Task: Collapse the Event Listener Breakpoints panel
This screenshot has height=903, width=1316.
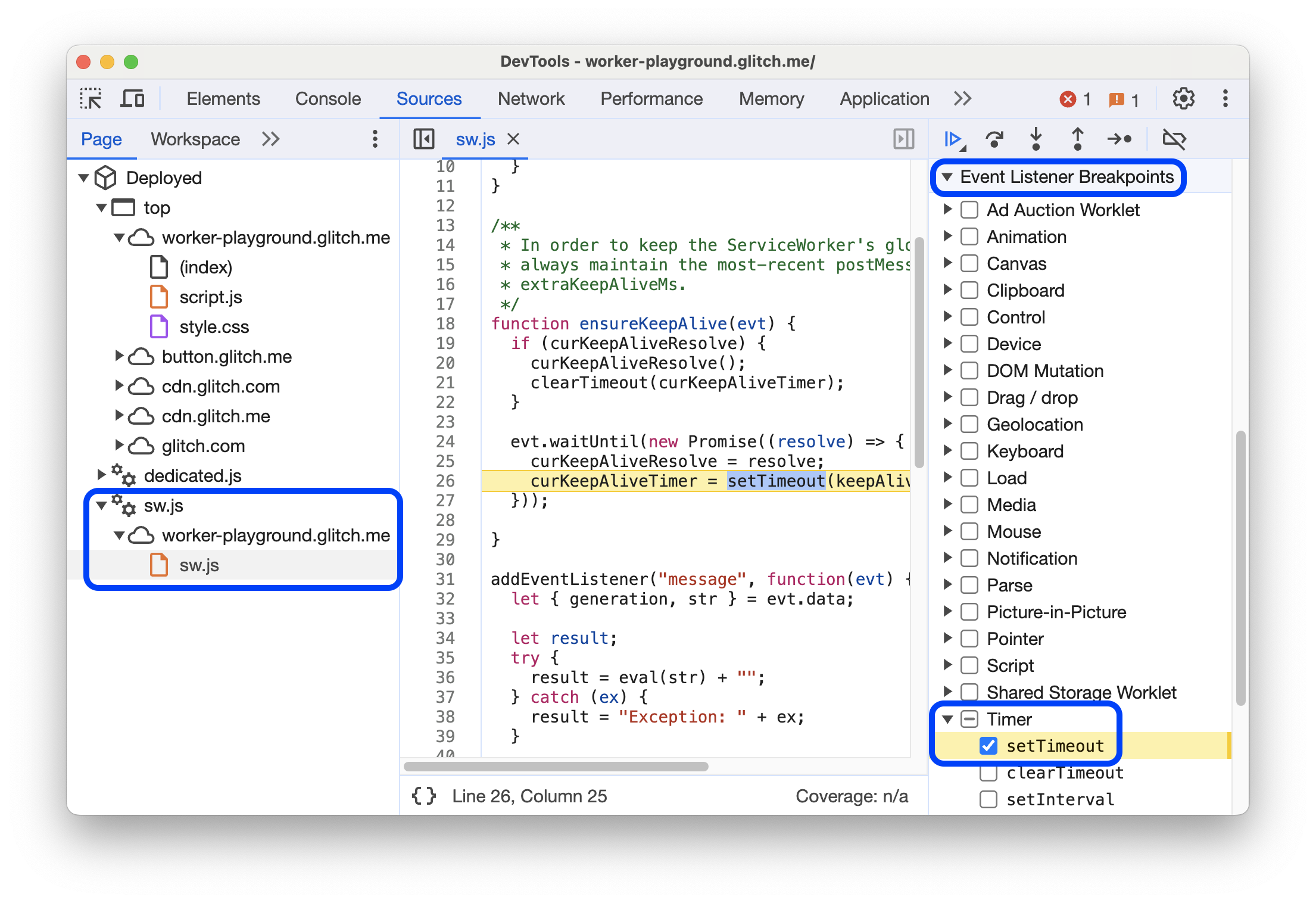Action: click(948, 177)
